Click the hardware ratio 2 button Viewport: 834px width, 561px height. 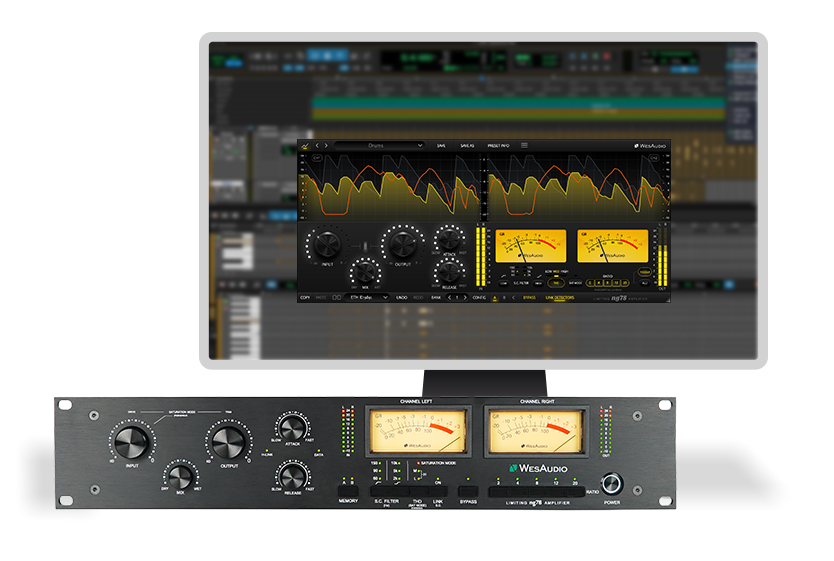tap(498, 491)
